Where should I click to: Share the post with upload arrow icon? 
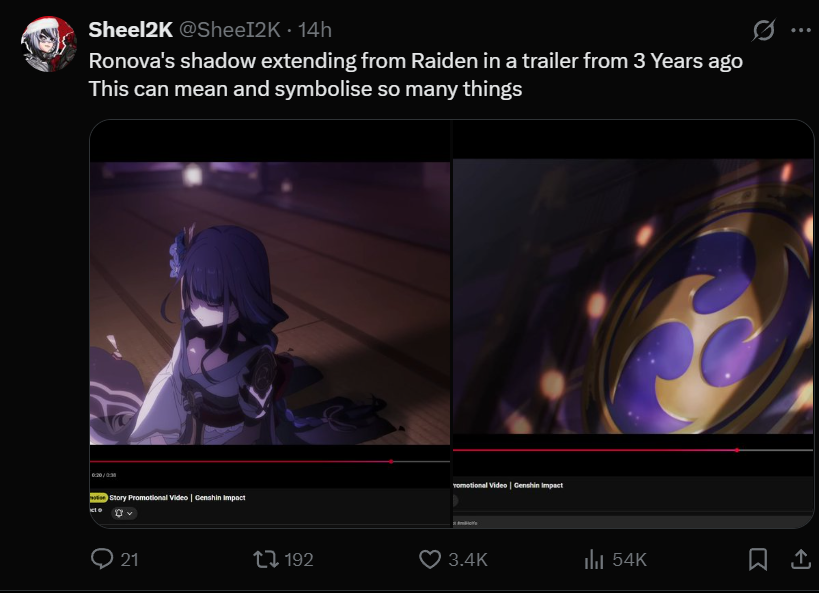(x=800, y=559)
